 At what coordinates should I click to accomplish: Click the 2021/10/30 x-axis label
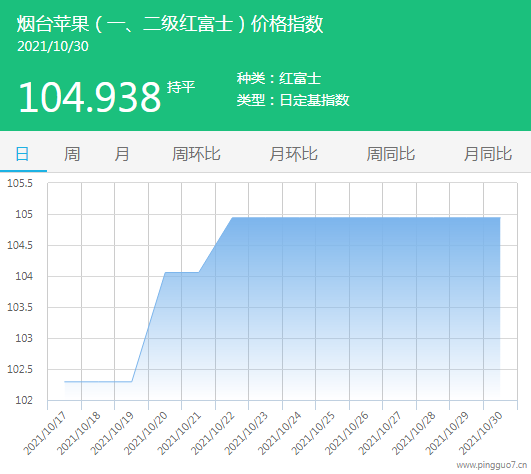point(481,434)
